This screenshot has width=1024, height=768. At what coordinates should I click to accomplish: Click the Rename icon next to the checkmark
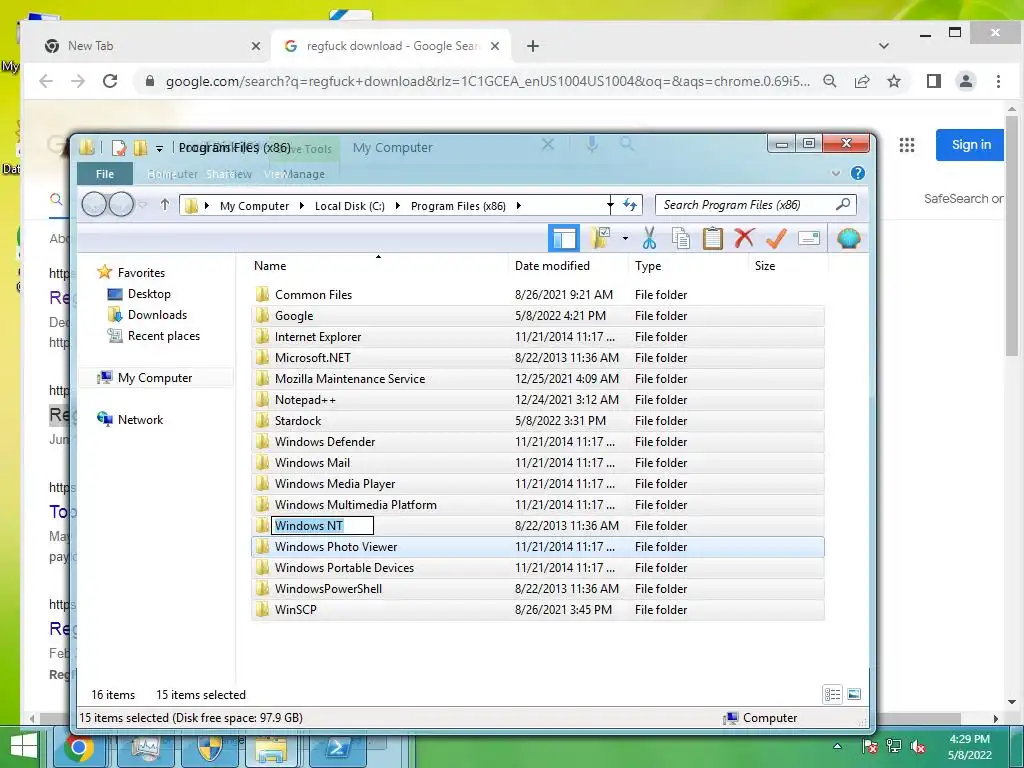[x=808, y=238]
